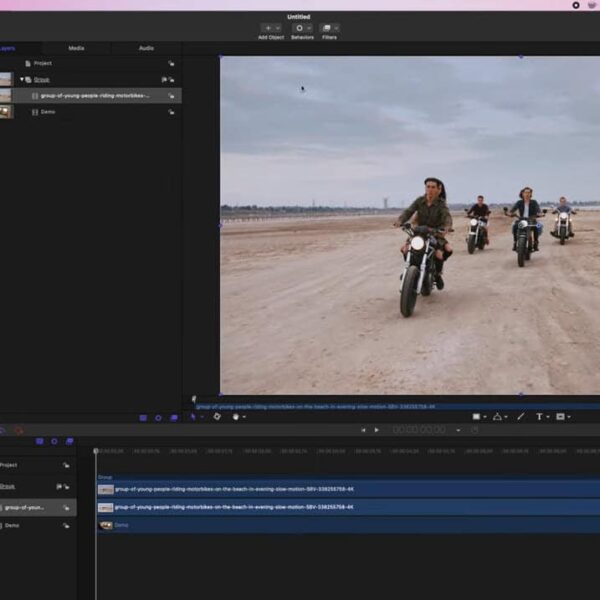This screenshot has width=600, height=600.
Task: Select the Rectangle shape tool
Action: (477, 416)
